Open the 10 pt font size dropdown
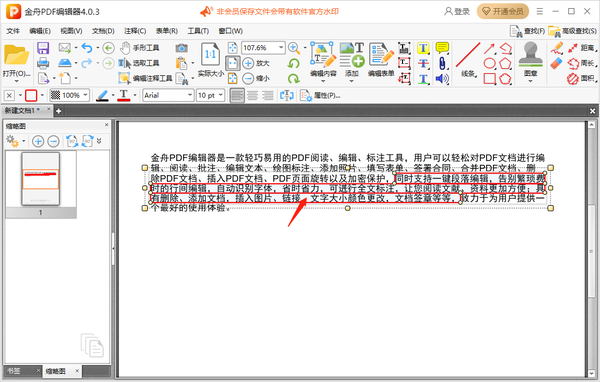 click(220, 95)
